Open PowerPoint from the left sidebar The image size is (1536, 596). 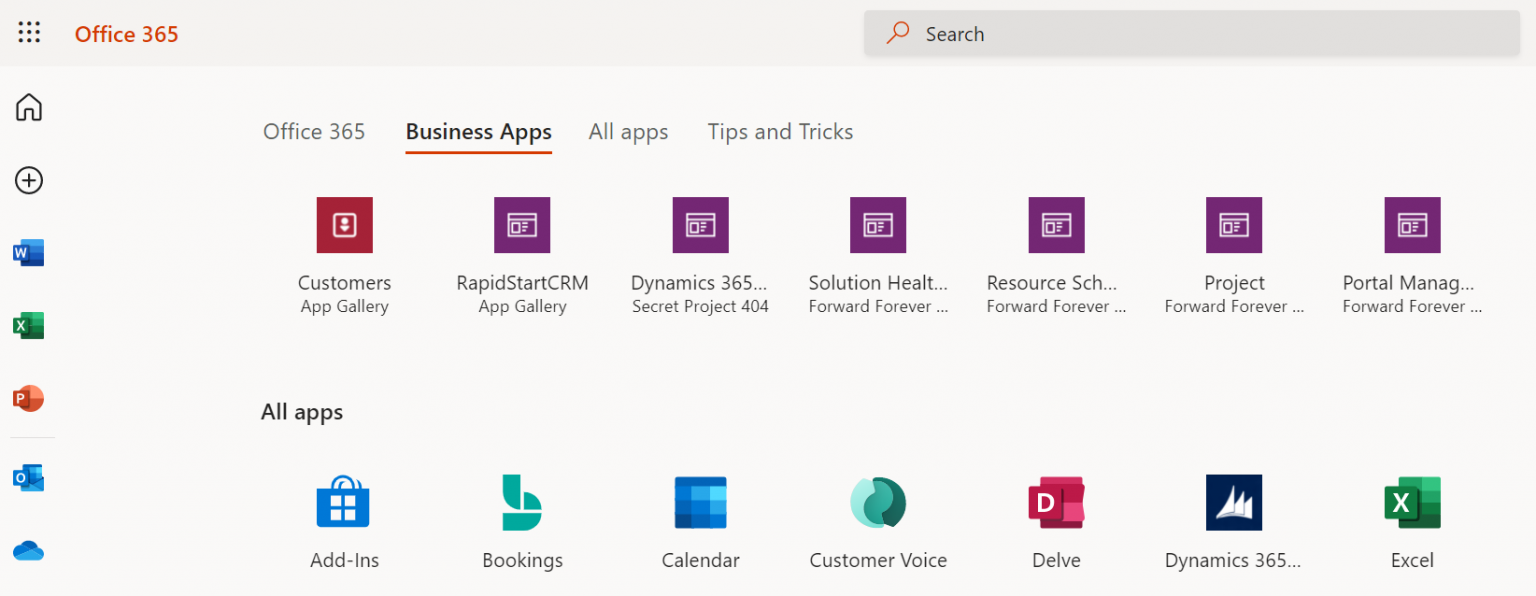29,398
